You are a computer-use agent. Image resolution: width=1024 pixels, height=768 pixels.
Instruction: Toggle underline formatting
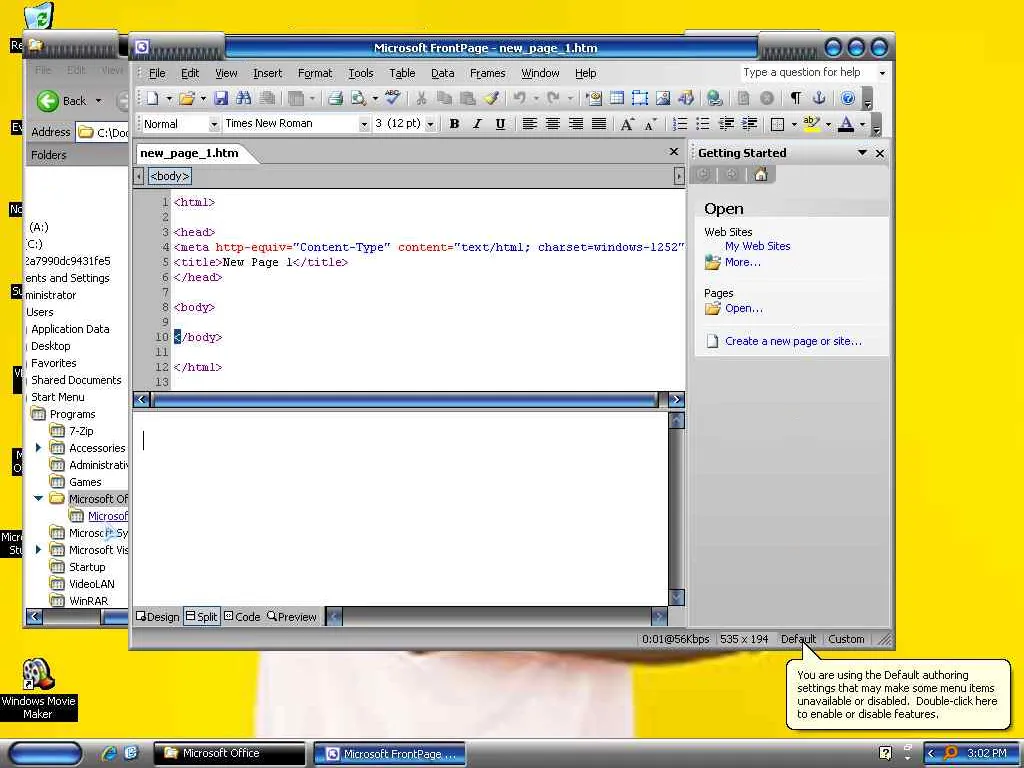click(x=500, y=123)
